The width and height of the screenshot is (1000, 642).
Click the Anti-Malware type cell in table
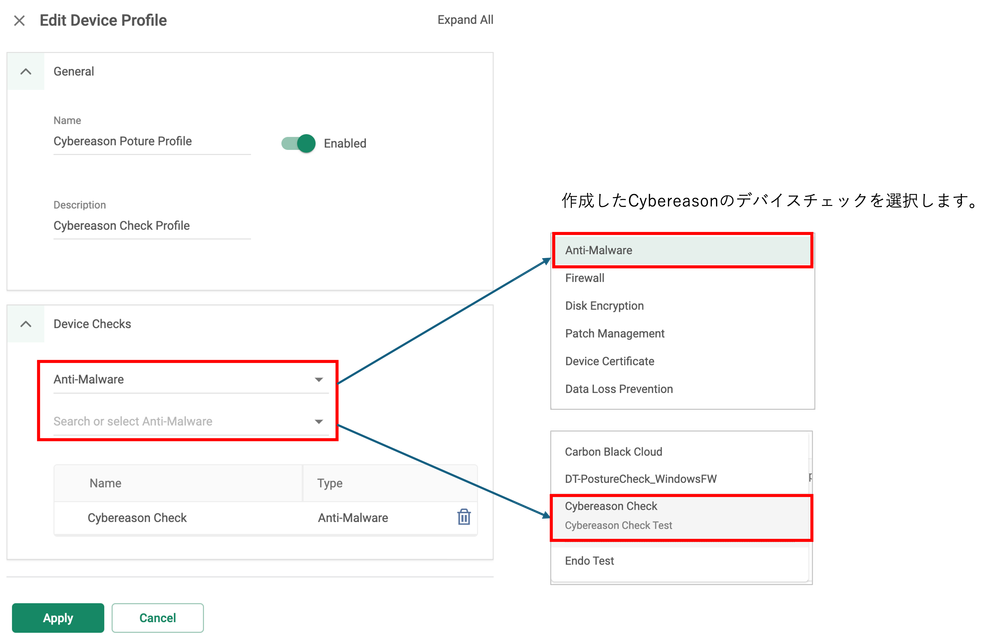pos(353,518)
